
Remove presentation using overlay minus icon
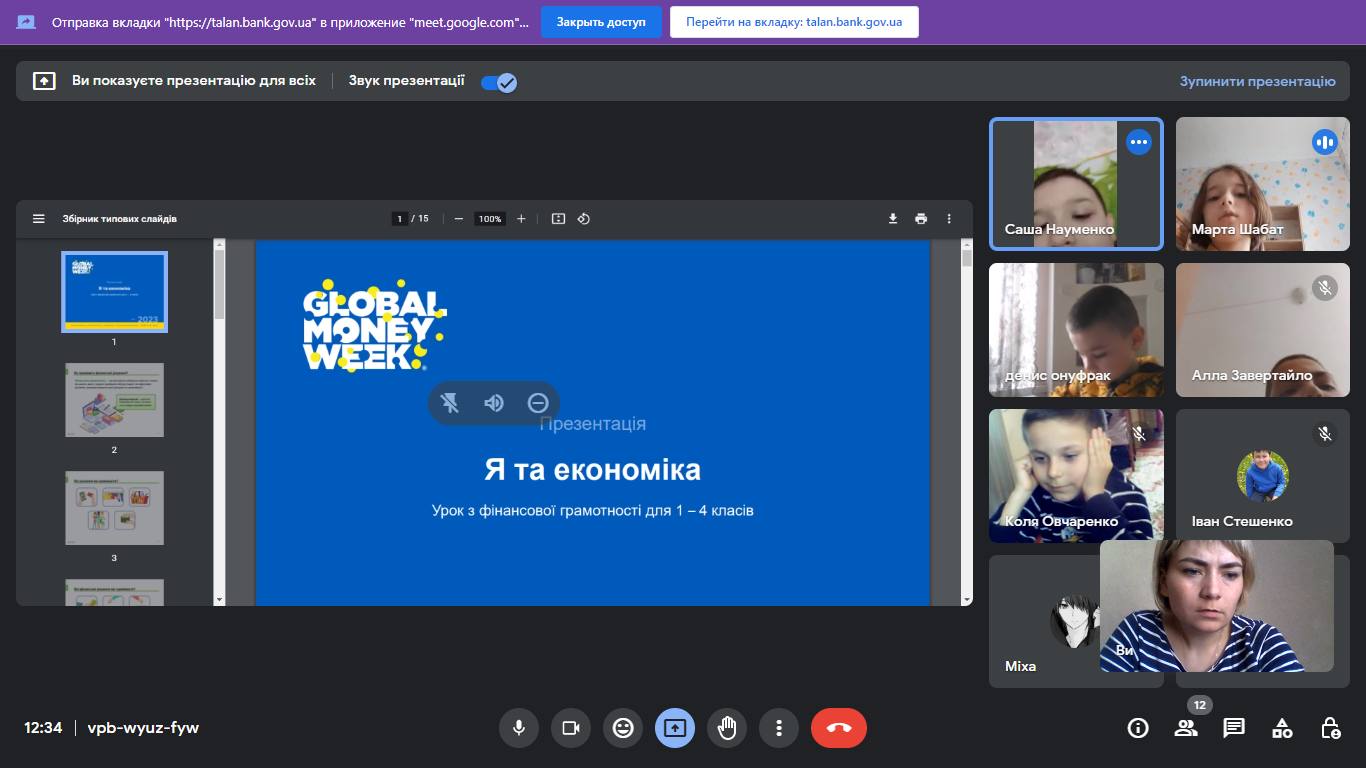[x=538, y=403]
